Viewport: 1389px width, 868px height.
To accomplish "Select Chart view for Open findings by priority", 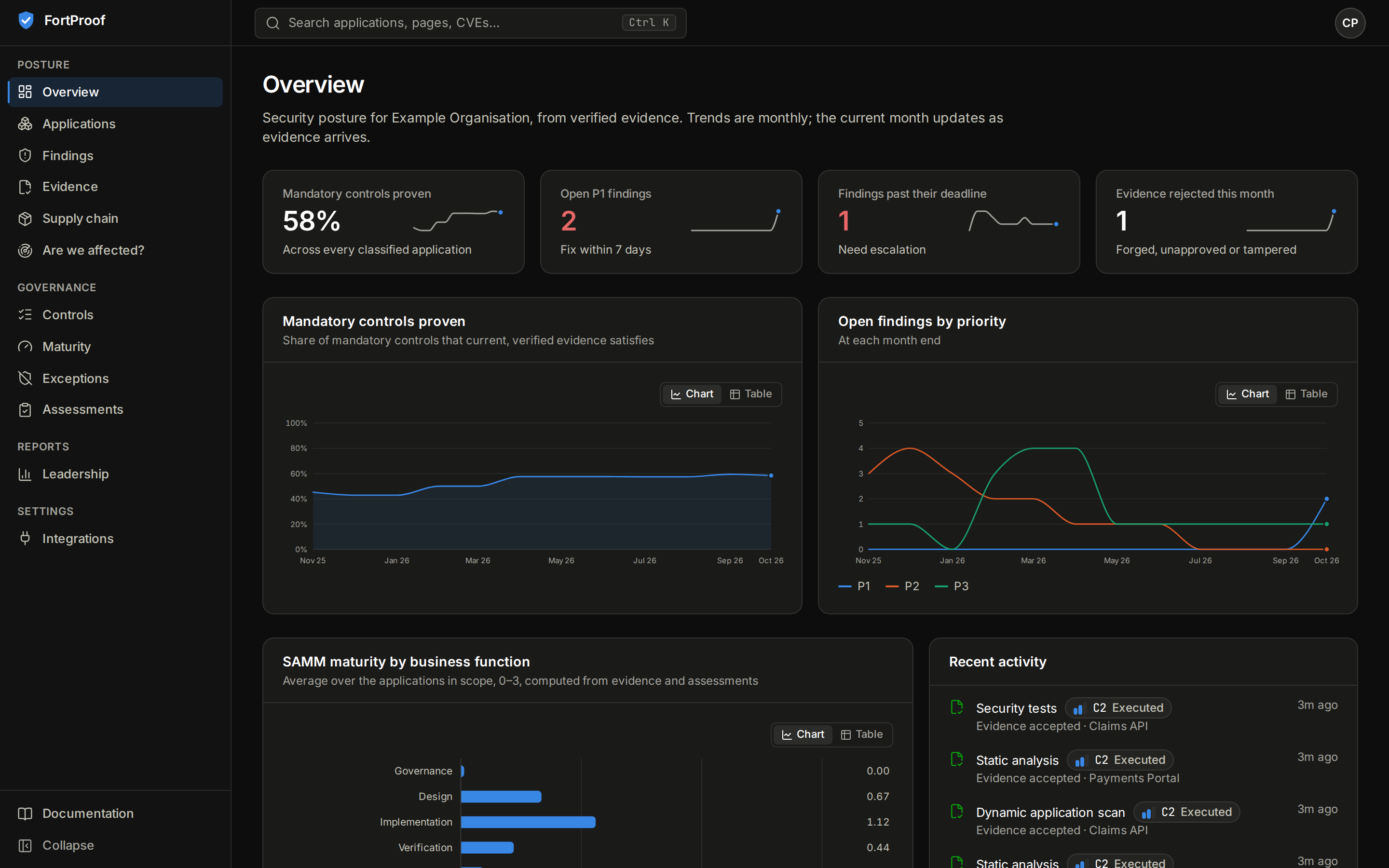I will click(1247, 394).
